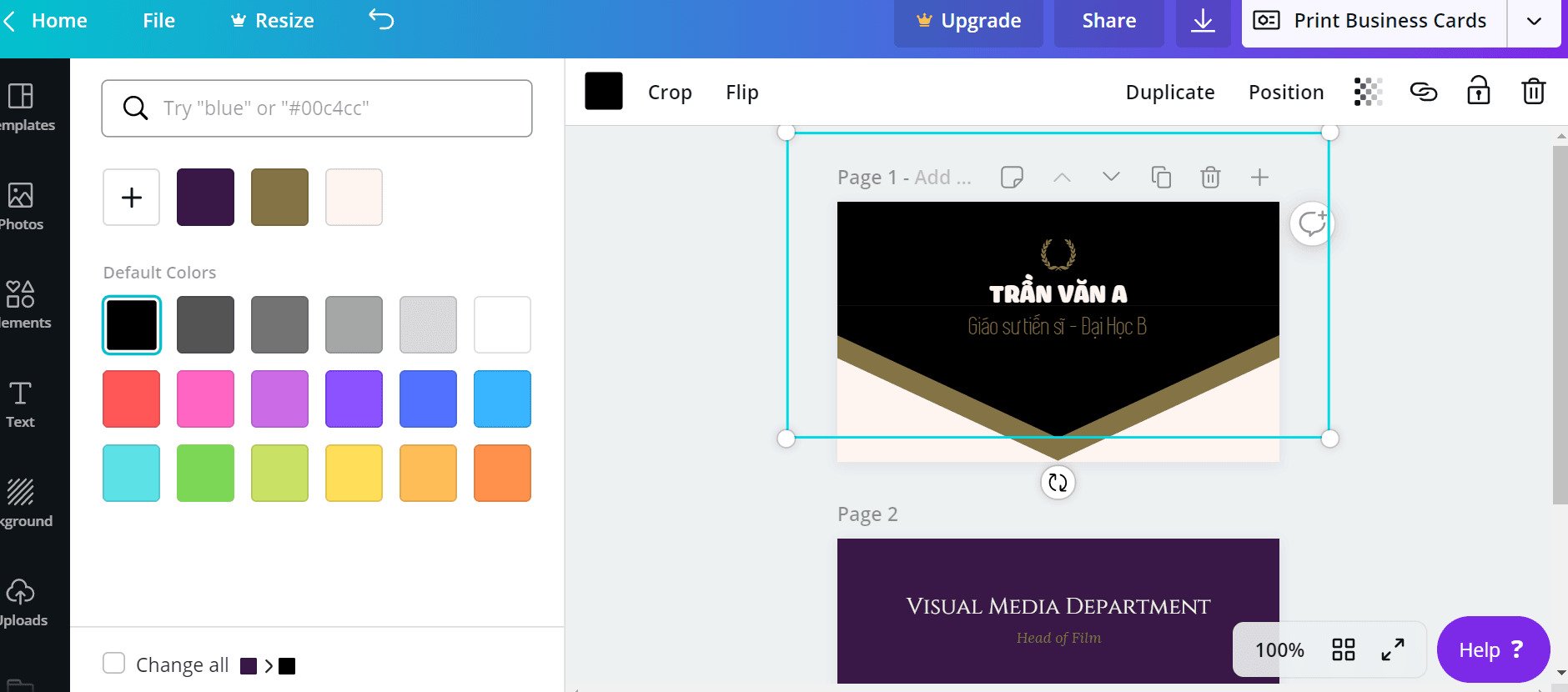Viewport: 1568px width, 692px height.
Task: Select the yellow default color
Action: [354, 473]
